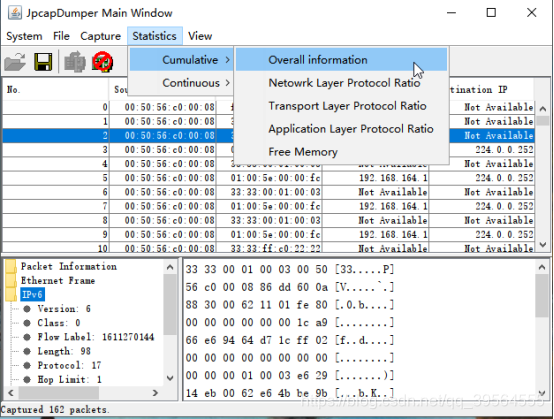Click the Java app icon in title bar
Image resolution: width=554 pixels, height=419 pixels.
point(14,13)
